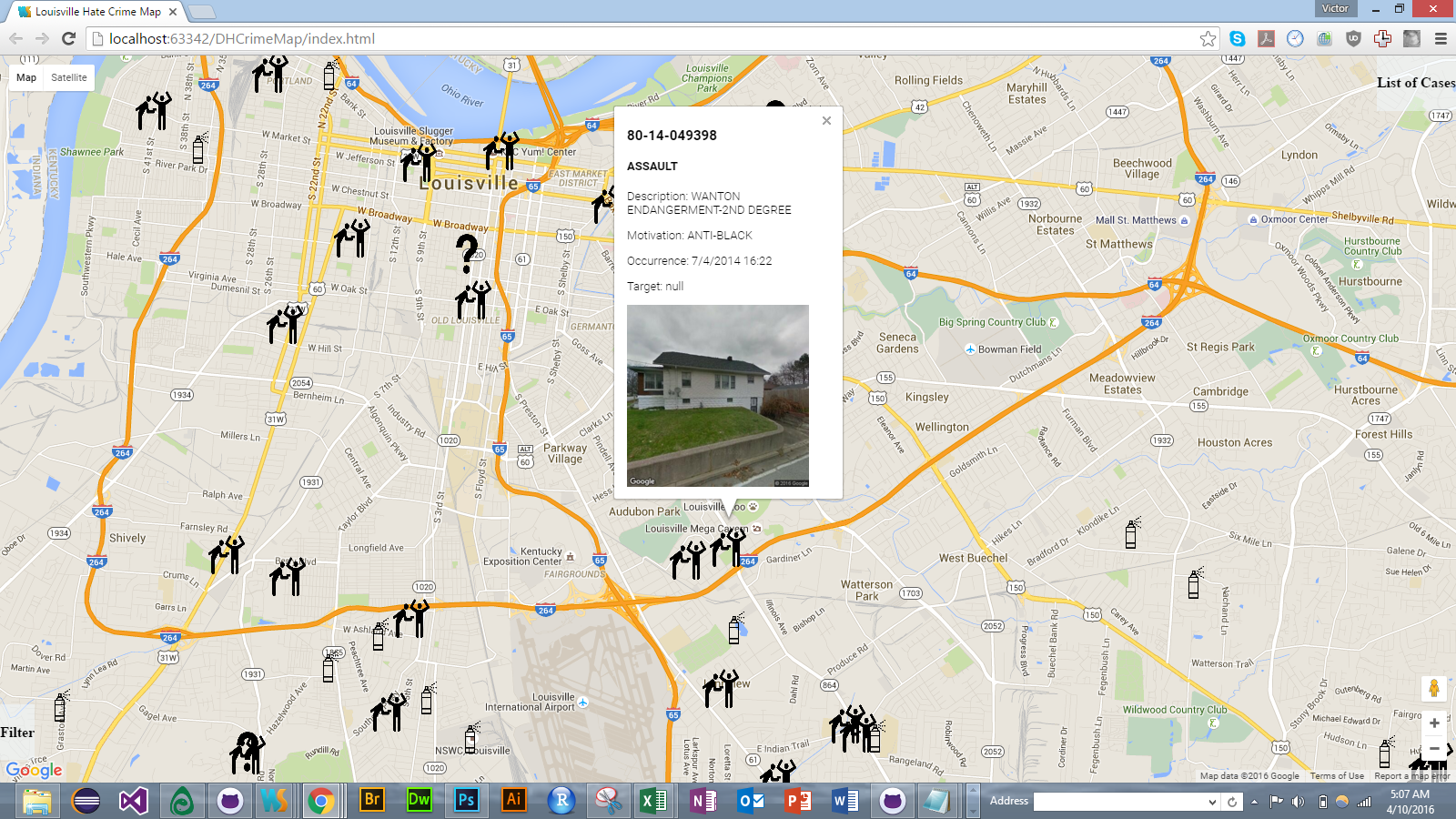
Task: Open the Eclipse taskbar icon
Action: tap(86, 801)
